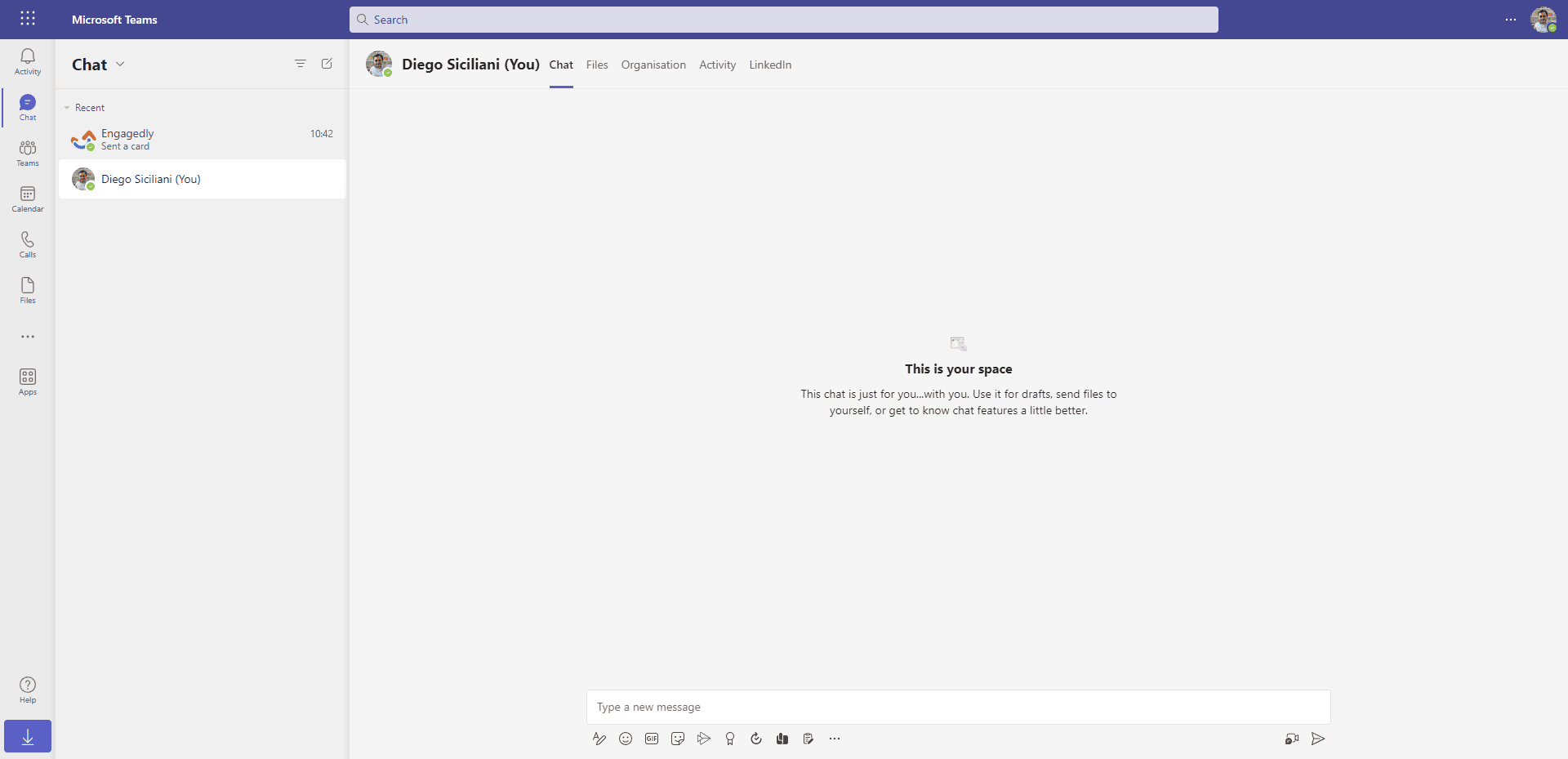Open the Teams section in sidebar

pos(28,154)
